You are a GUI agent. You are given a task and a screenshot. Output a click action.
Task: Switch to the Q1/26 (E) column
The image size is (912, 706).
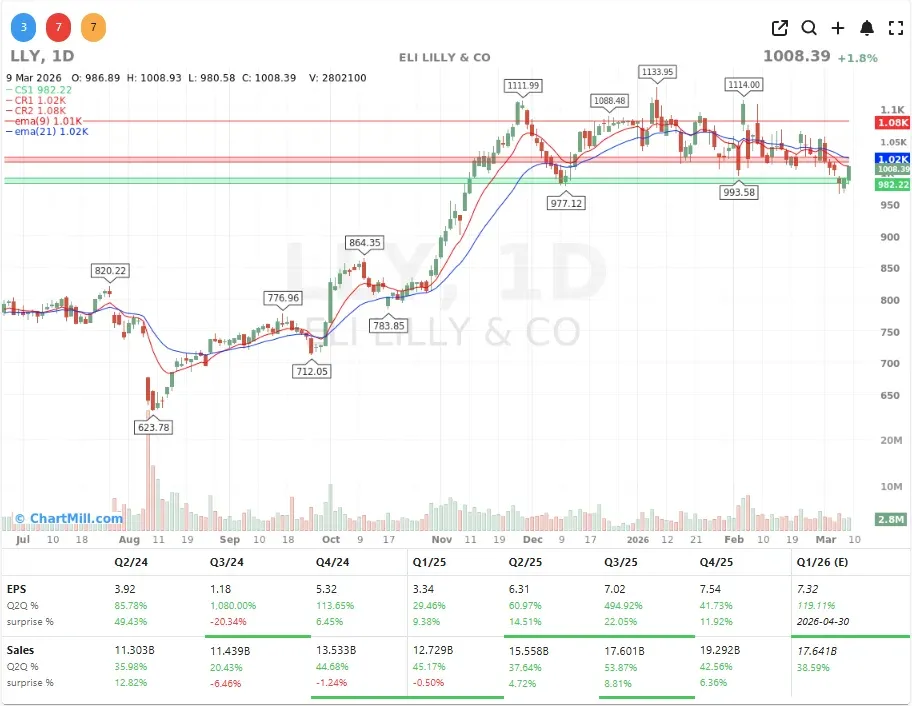click(x=823, y=562)
